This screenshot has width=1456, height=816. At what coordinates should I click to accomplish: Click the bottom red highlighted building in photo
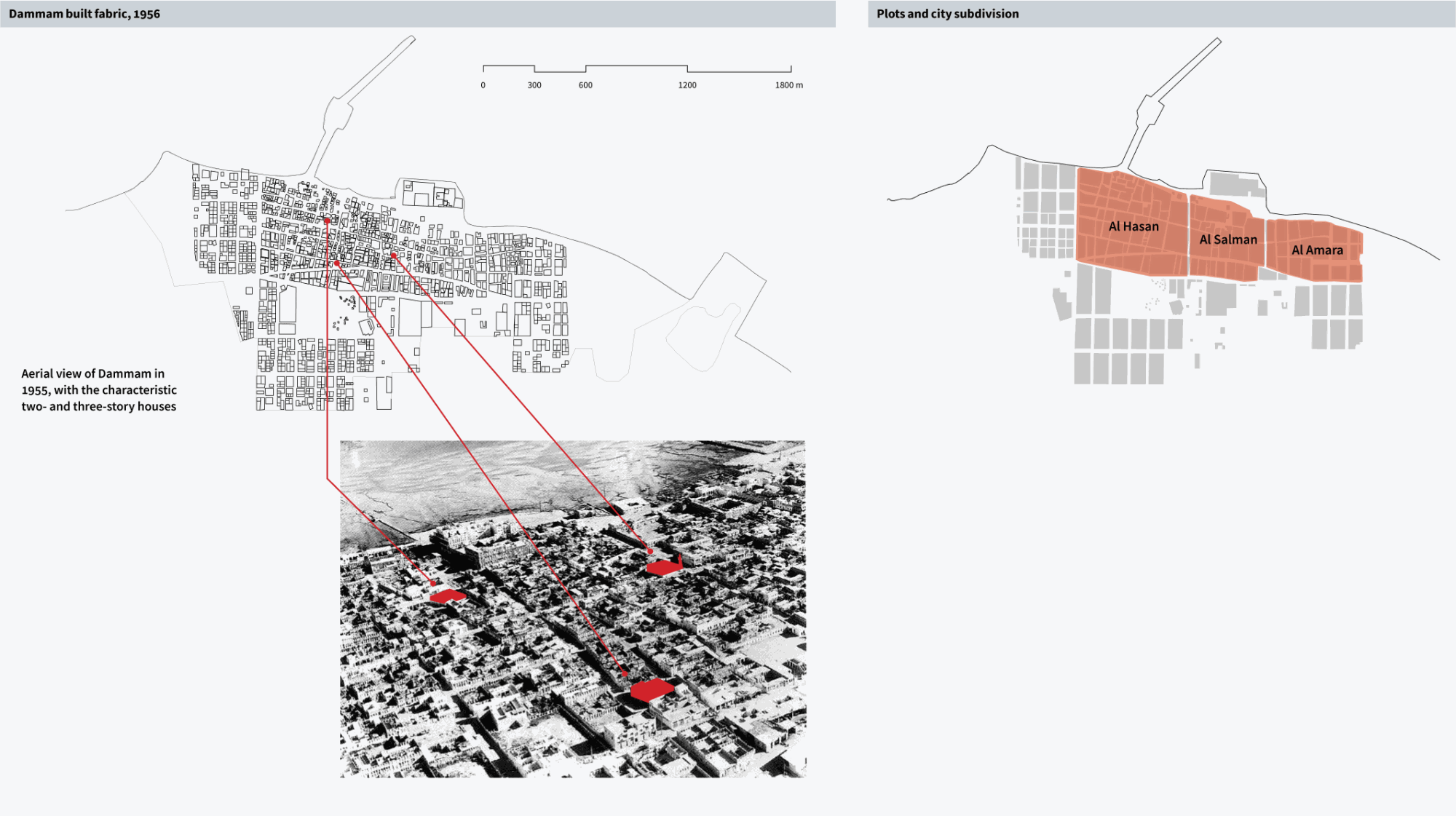tap(652, 689)
